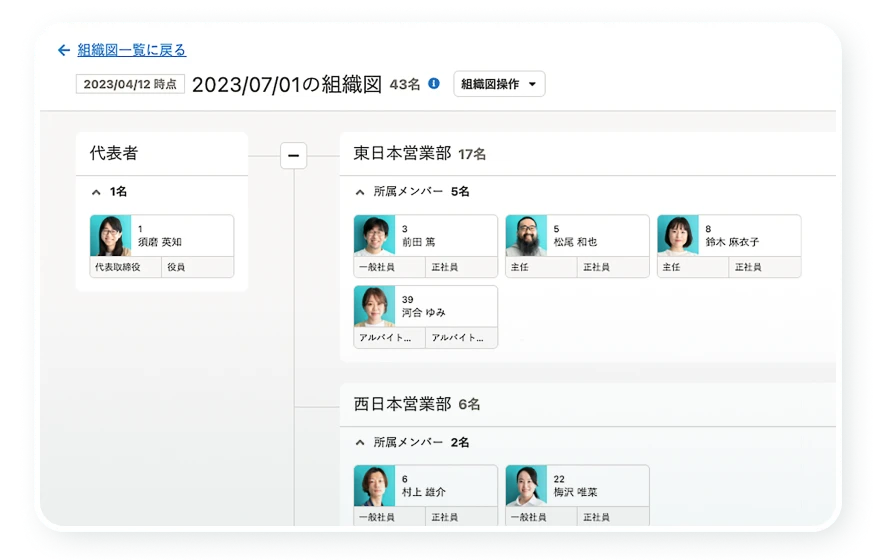Select the 東日本営業部 department heading

point(402,154)
